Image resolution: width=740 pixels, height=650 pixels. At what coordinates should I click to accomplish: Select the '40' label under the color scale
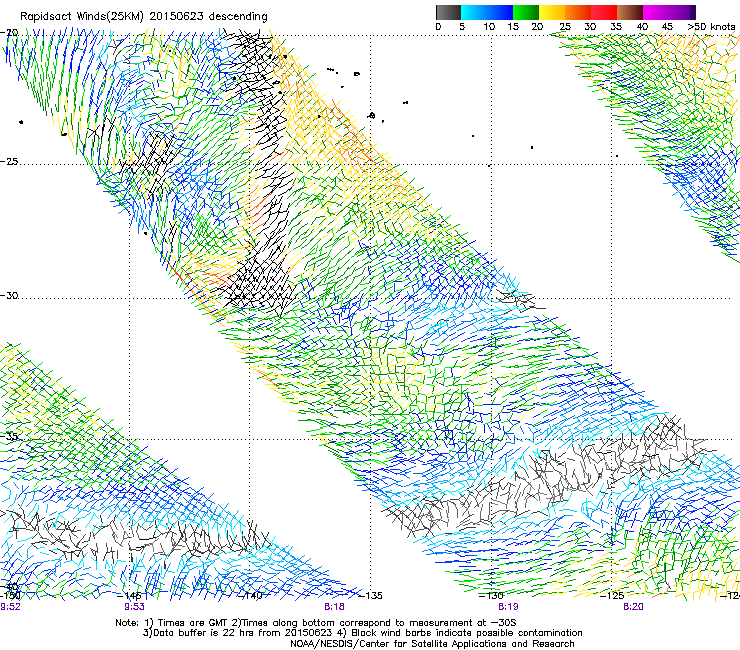642,27
